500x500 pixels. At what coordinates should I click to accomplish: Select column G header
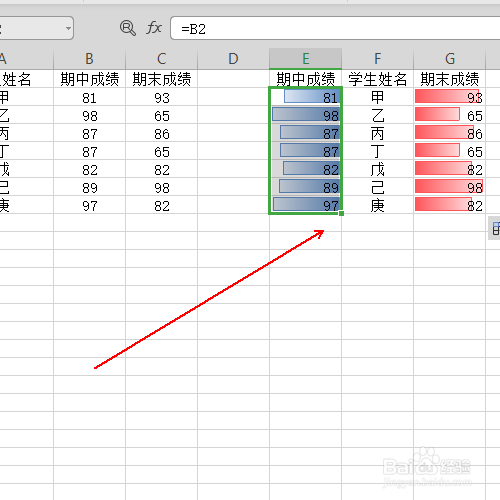click(450, 59)
